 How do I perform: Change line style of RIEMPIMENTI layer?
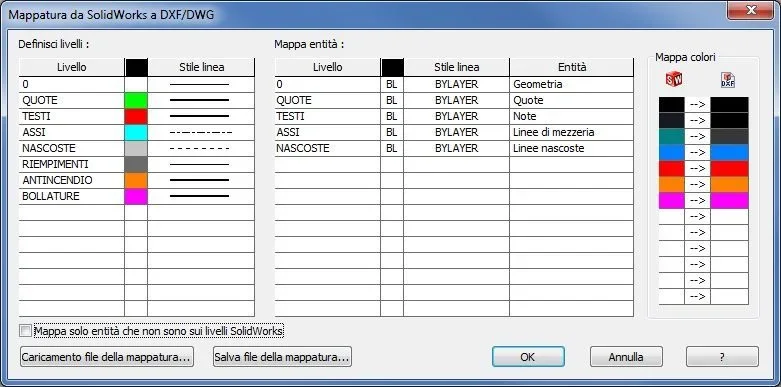(201, 164)
